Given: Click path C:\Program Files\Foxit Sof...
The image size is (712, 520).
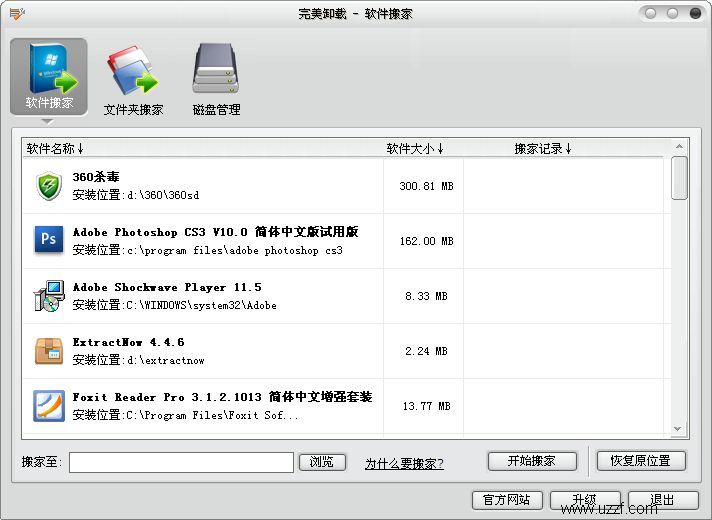Looking at the screenshot, I should click(213, 416).
